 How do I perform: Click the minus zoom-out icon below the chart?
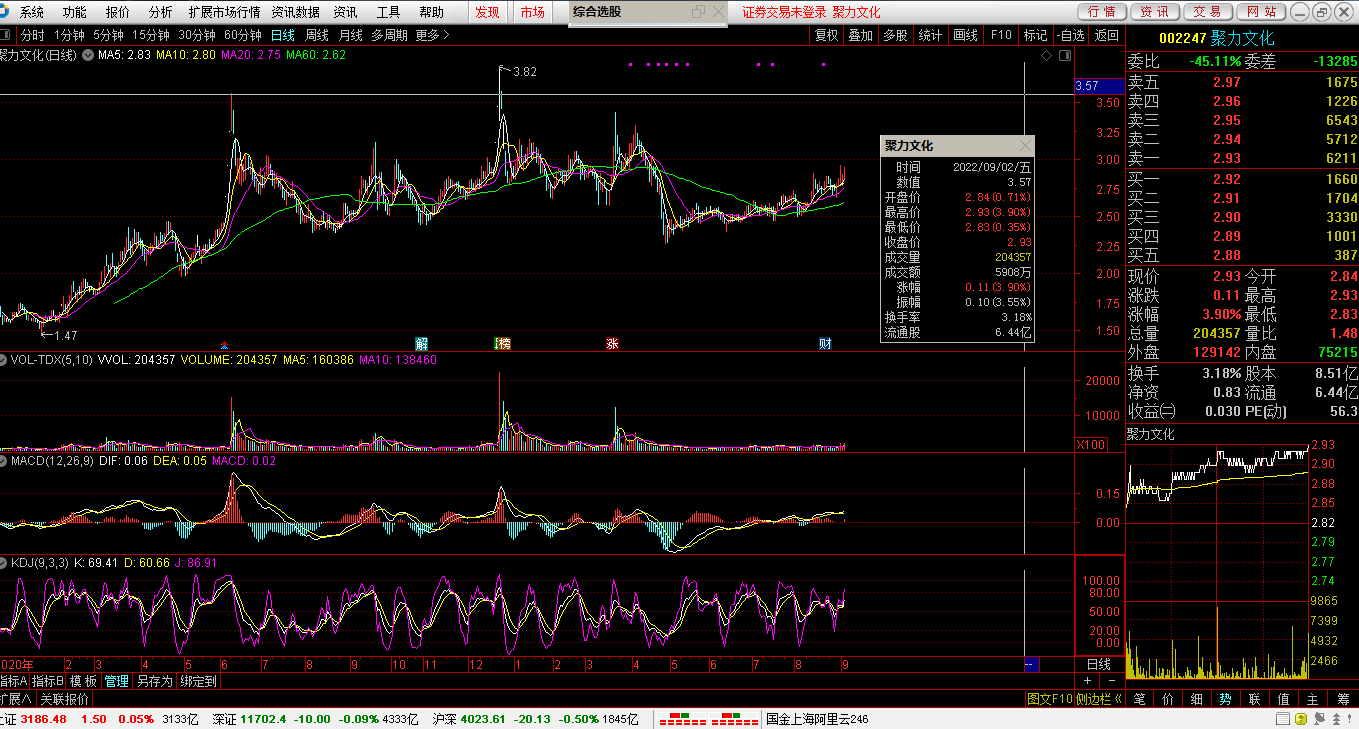coord(1111,681)
